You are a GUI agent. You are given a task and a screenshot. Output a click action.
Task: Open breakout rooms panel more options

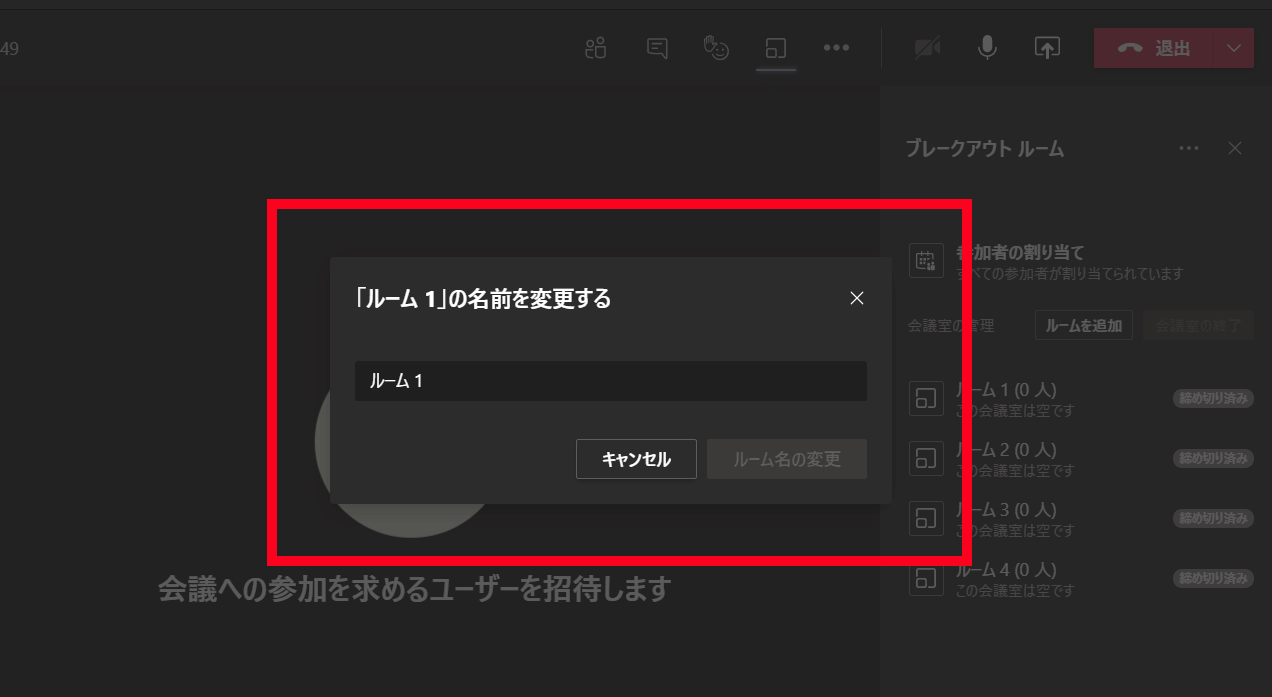click(x=1188, y=148)
